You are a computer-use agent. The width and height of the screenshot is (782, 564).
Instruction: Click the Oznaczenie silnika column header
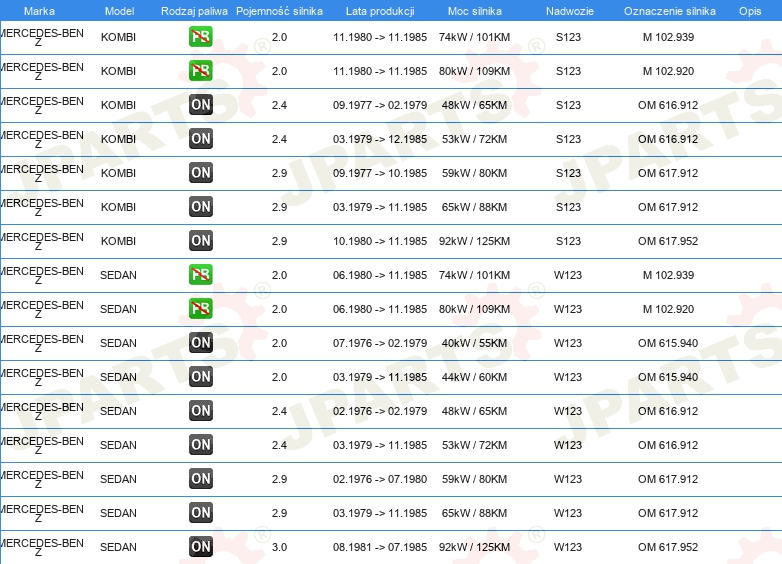click(669, 11)
